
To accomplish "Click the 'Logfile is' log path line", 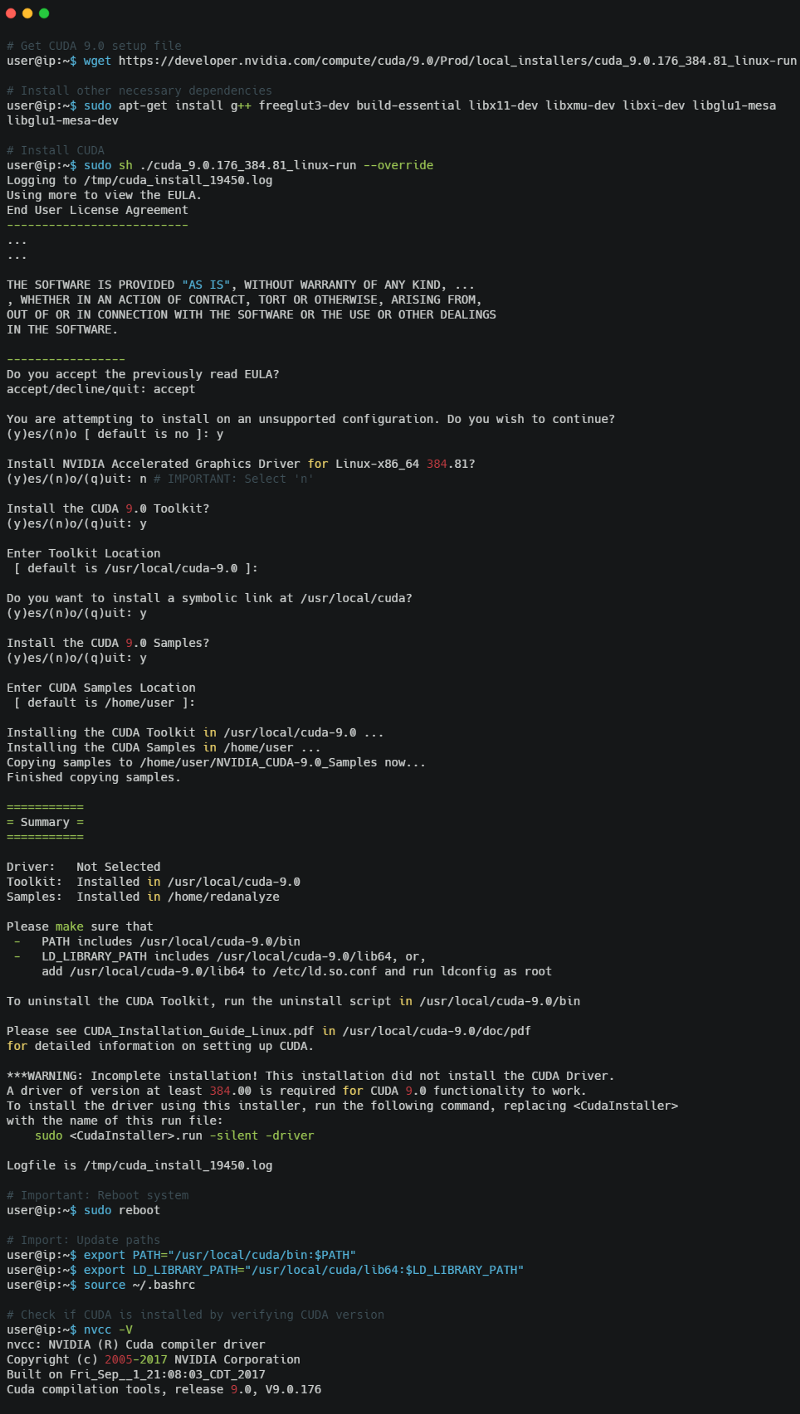I will [139, 1165].
